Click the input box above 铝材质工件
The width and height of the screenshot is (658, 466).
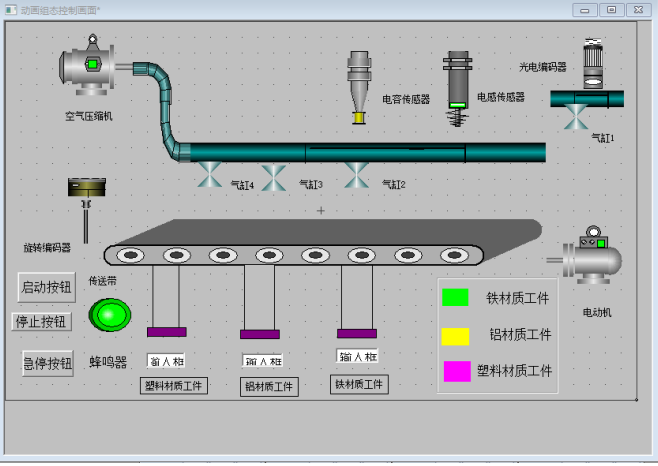tap(261, 361)
